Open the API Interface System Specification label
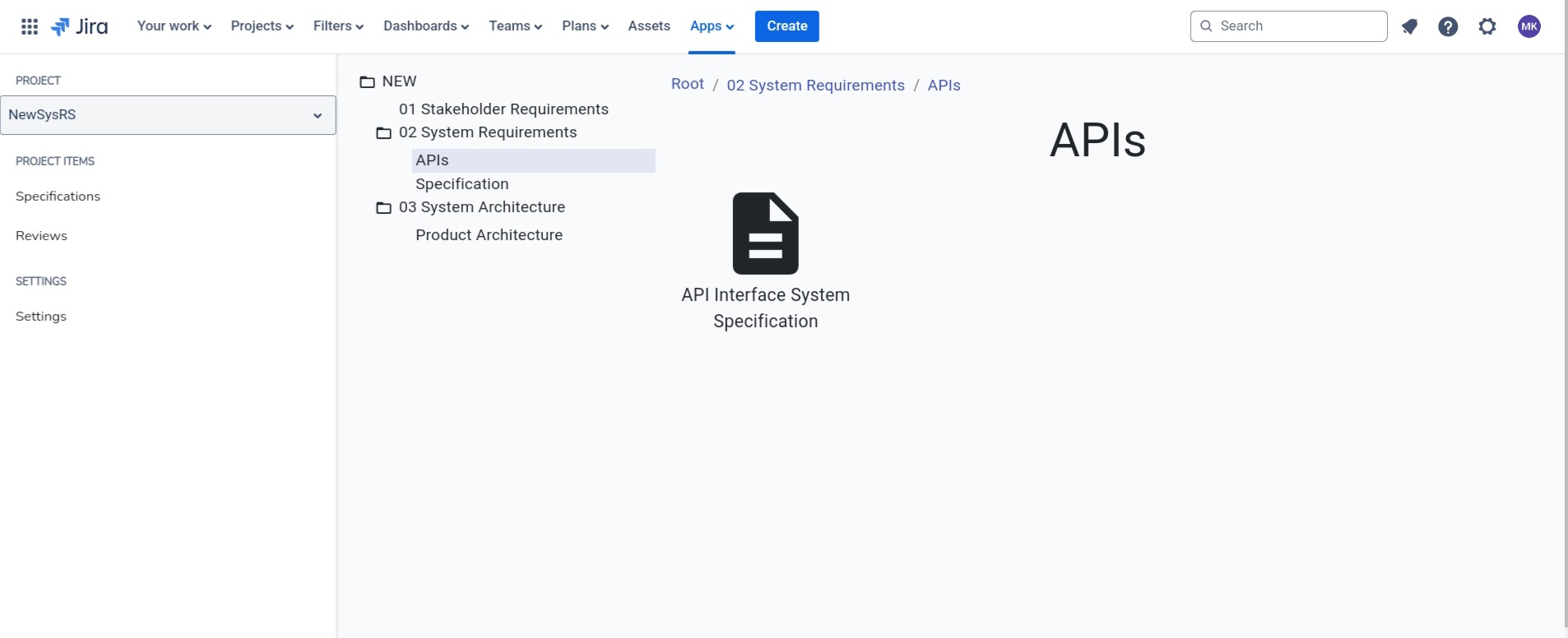Screen dimensions: 1568x638 [766, 308]
